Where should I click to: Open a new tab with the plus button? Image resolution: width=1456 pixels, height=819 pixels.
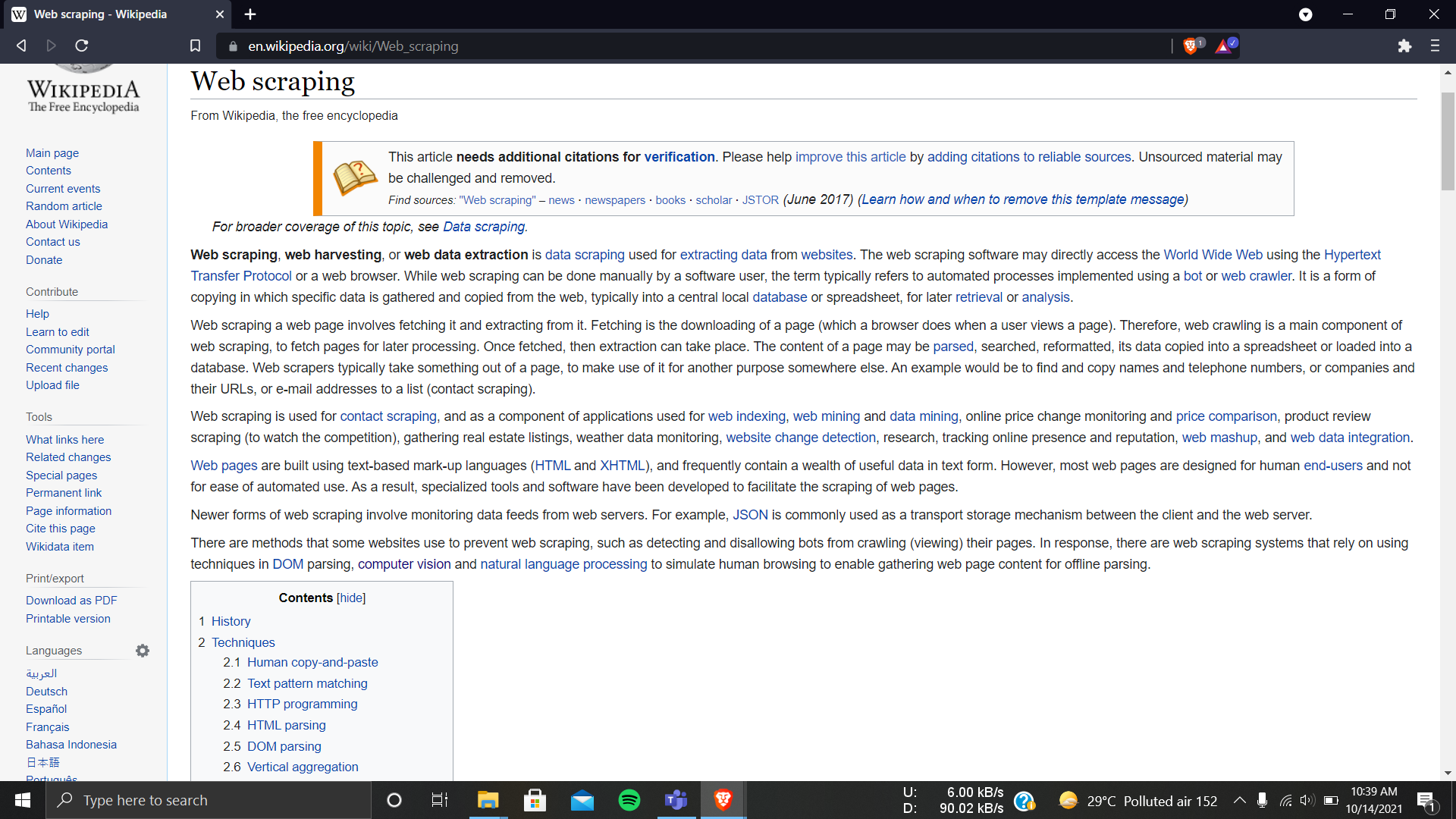(250, 14)
